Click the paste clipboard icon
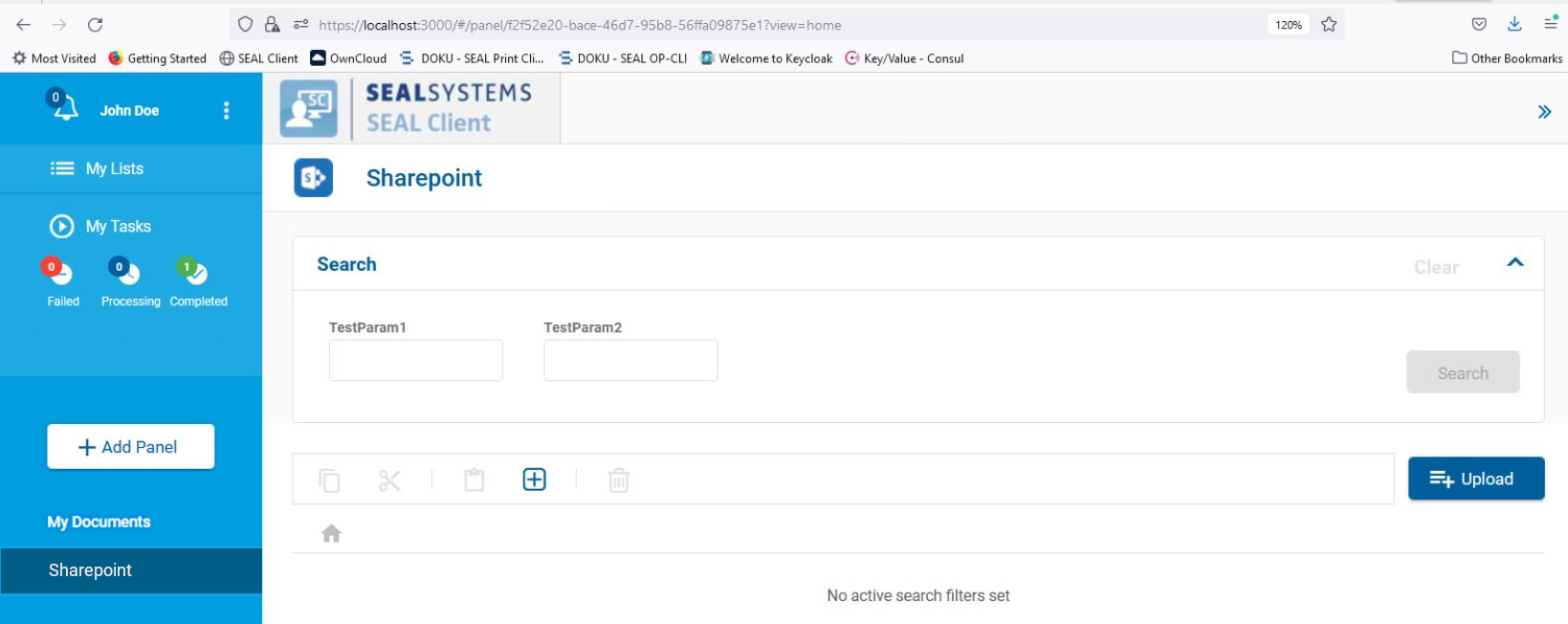 click(475, 480)
